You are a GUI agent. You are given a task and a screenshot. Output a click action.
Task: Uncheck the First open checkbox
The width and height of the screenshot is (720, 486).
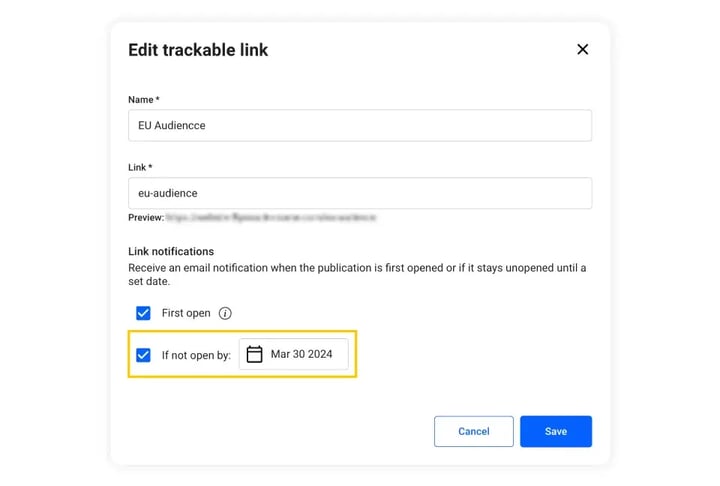click(x=143, y=313)
